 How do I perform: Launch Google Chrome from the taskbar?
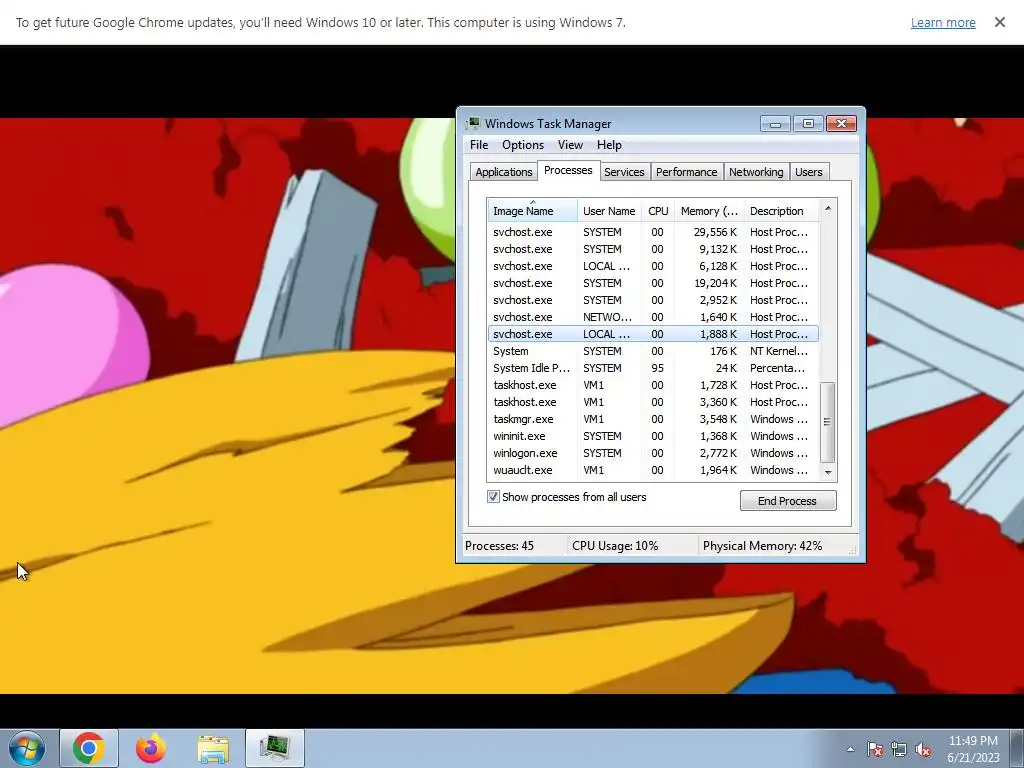(89, 748)
